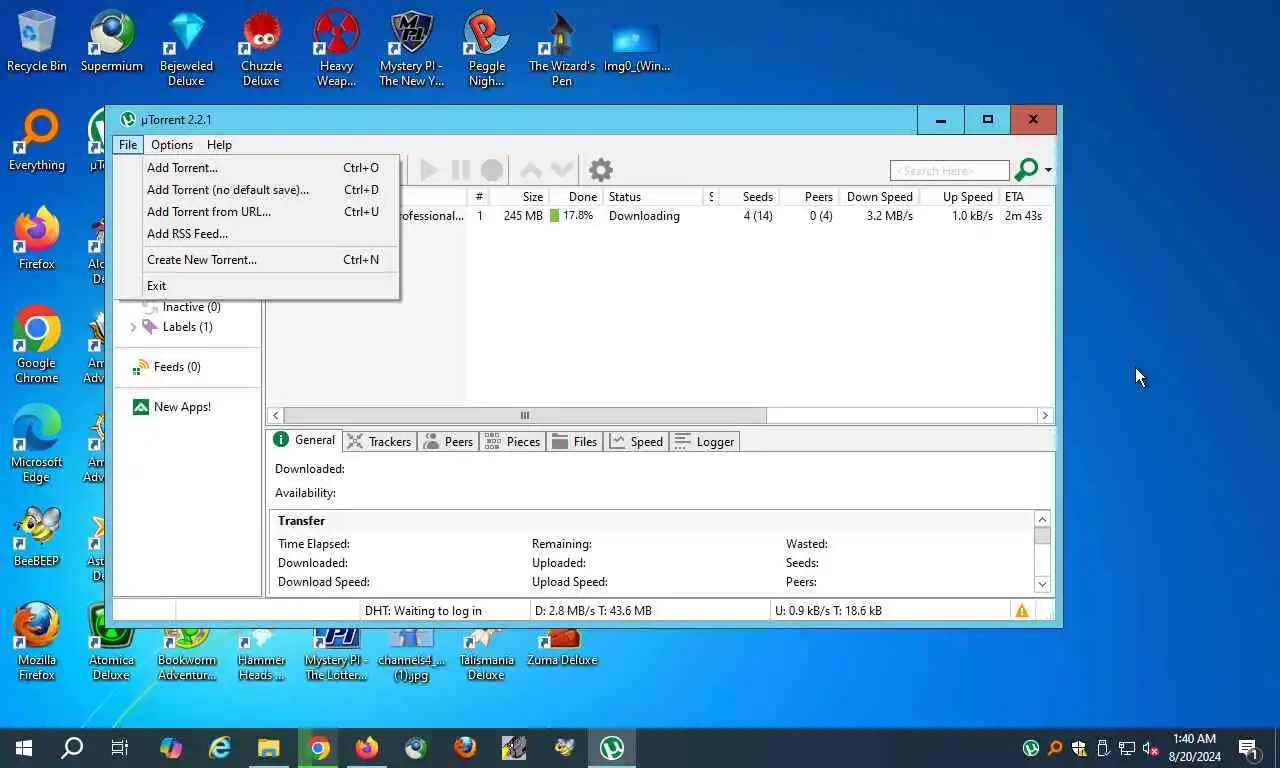Click the details pane scroll down arrow
The image size is (1280, 768).
click(1042, 584)
